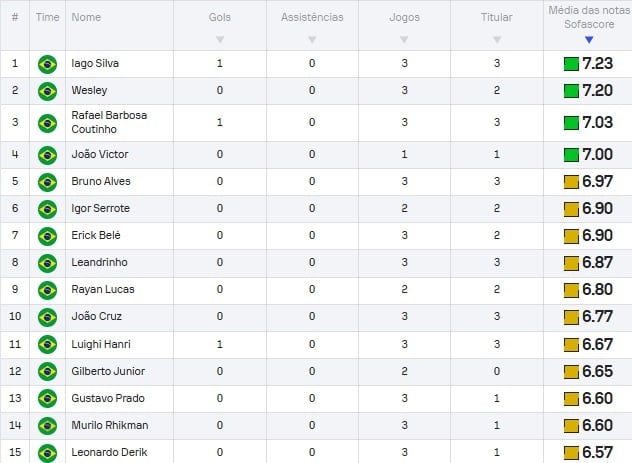The height and width of the screenshot is (463, 632).
Task: Sort by Jogos column arrow
Action: (404, 40)
